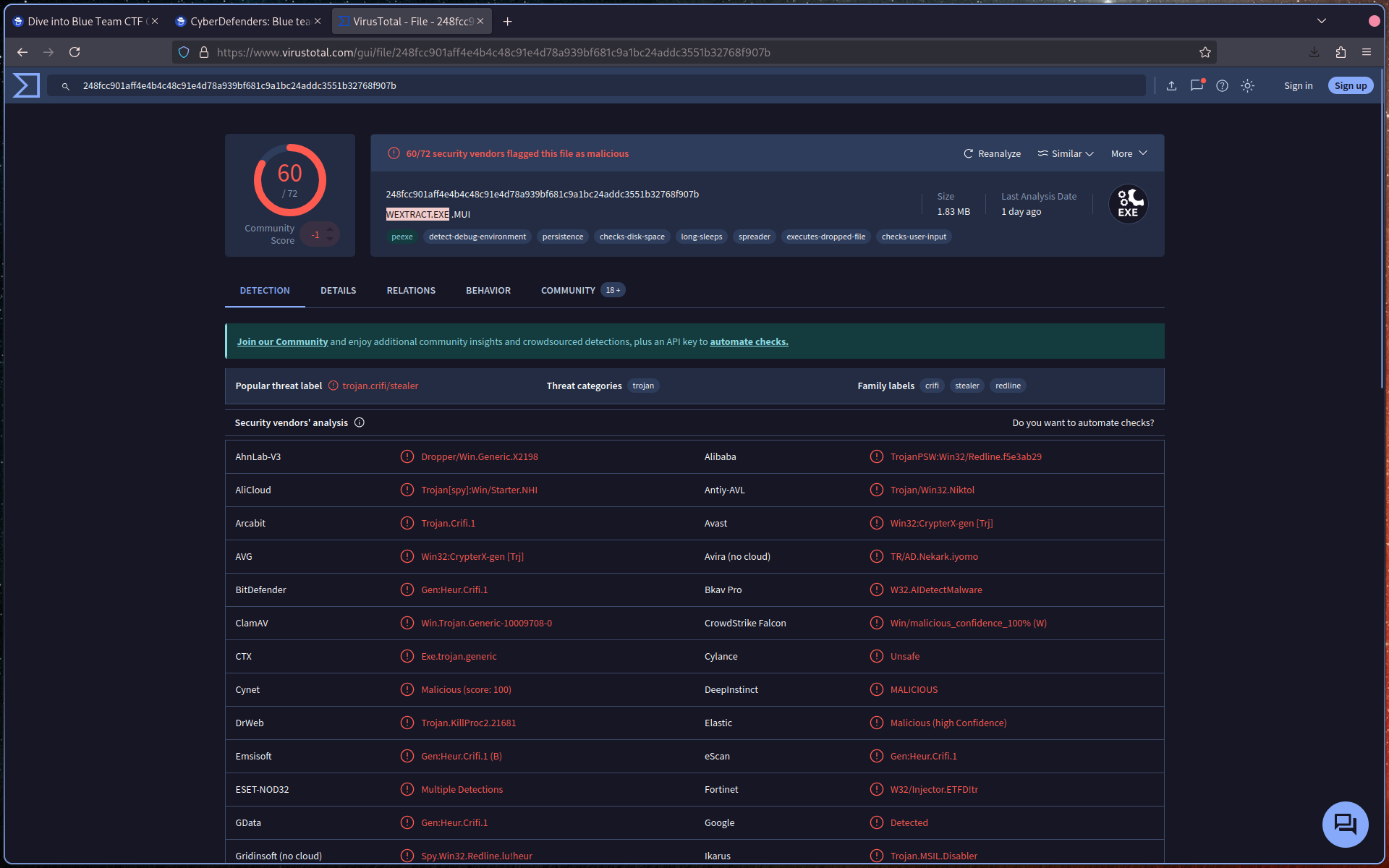Click the info icon beside Security vendors' analysis
The image size is (1389, 868).
(x=360, y=422)
